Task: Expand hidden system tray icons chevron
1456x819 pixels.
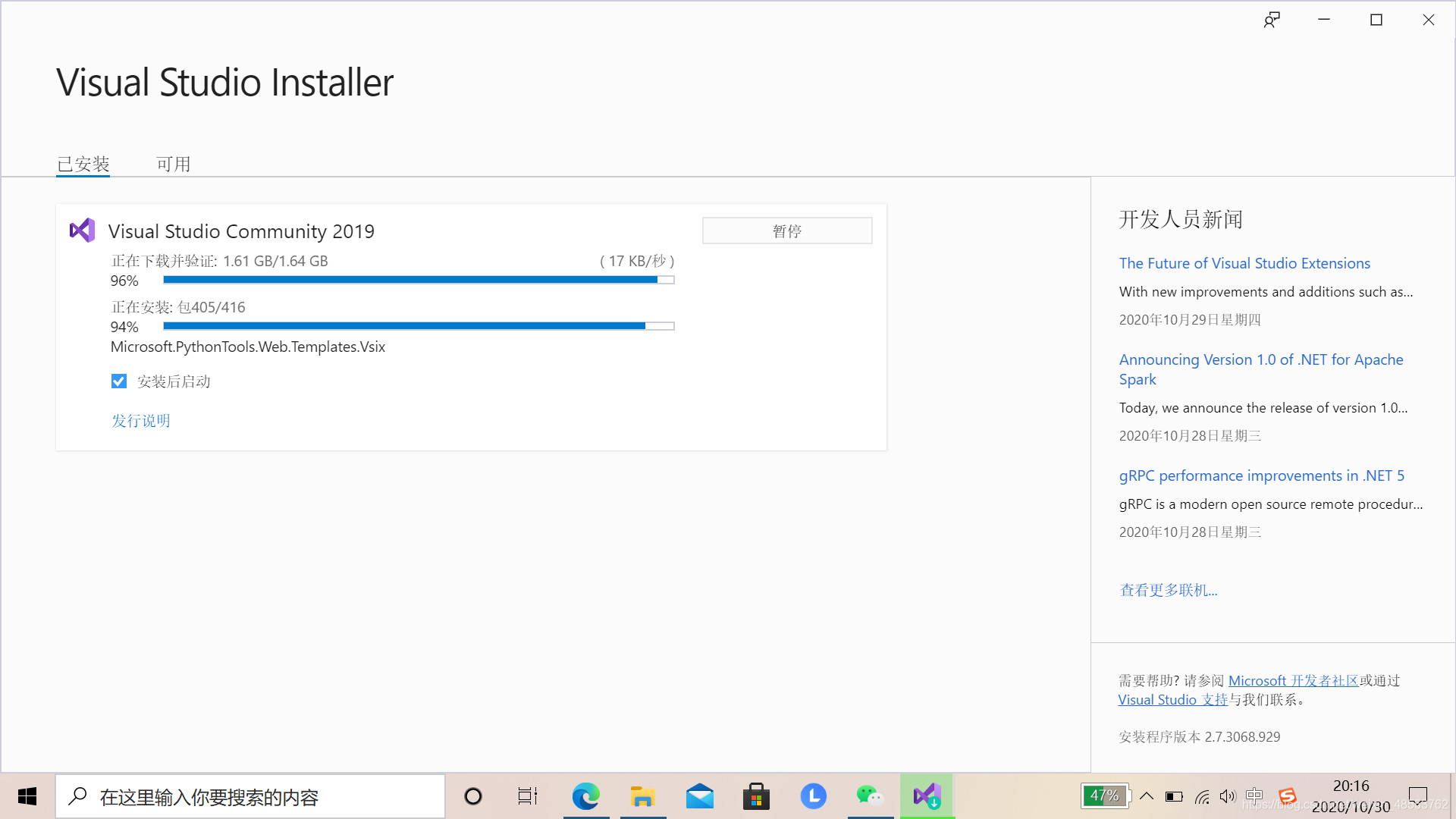Action: tap(1147, 796)
